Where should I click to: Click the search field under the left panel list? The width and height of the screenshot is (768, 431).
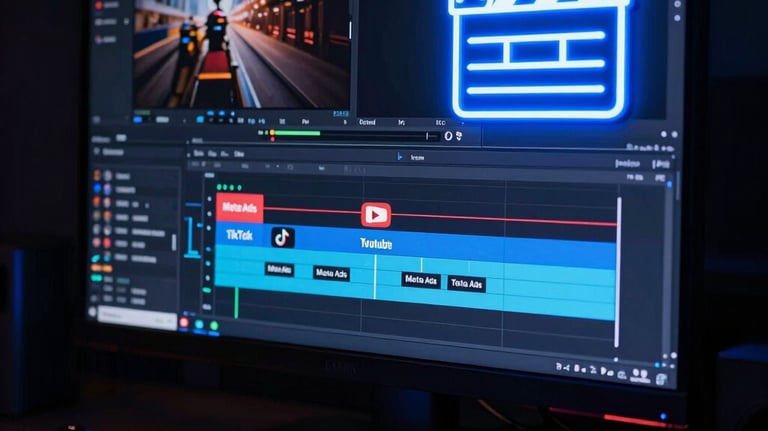coord(137,317)
